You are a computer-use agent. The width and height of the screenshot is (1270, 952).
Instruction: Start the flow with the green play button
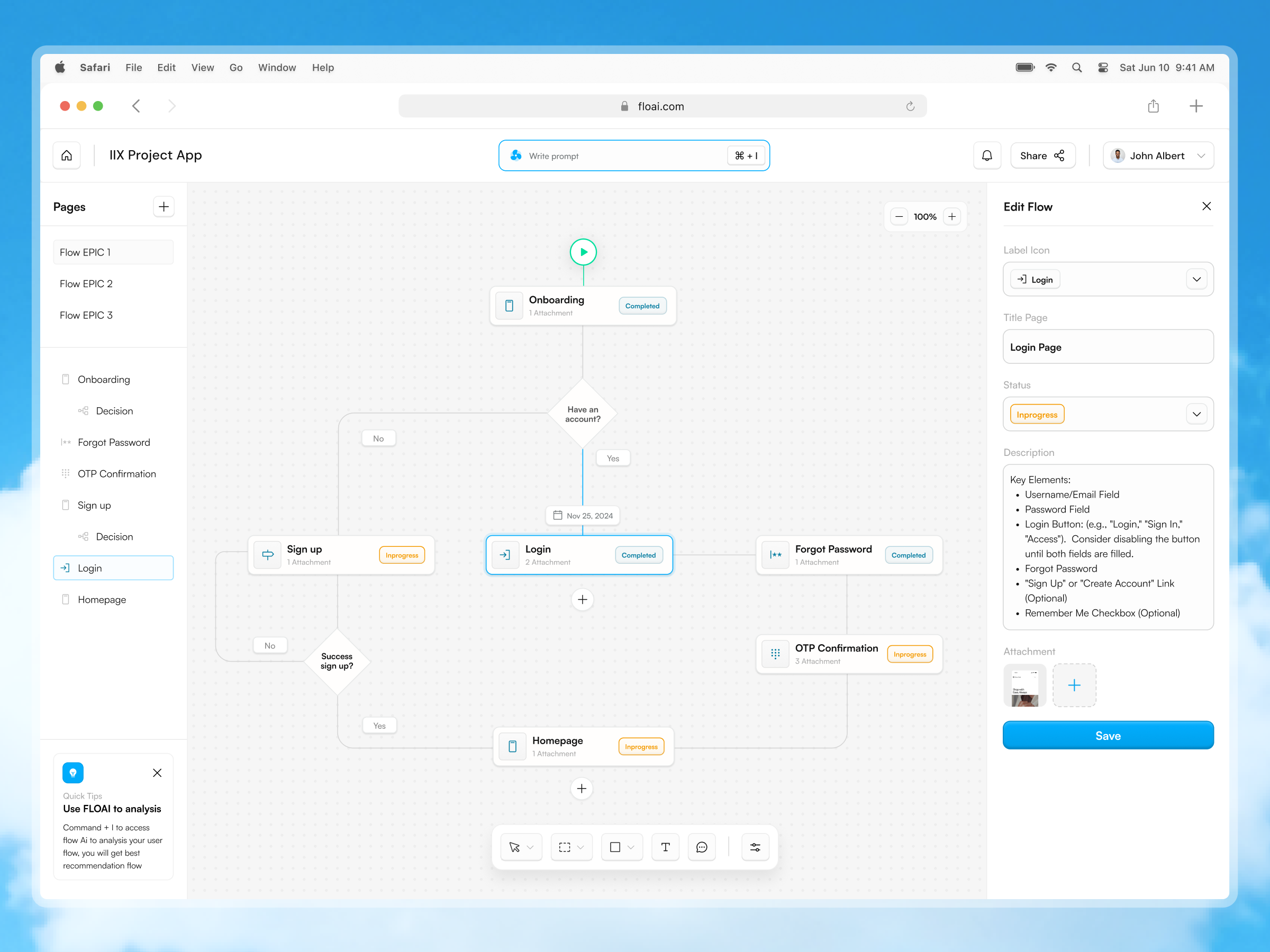pyautogui.click(x=583, y=252)
